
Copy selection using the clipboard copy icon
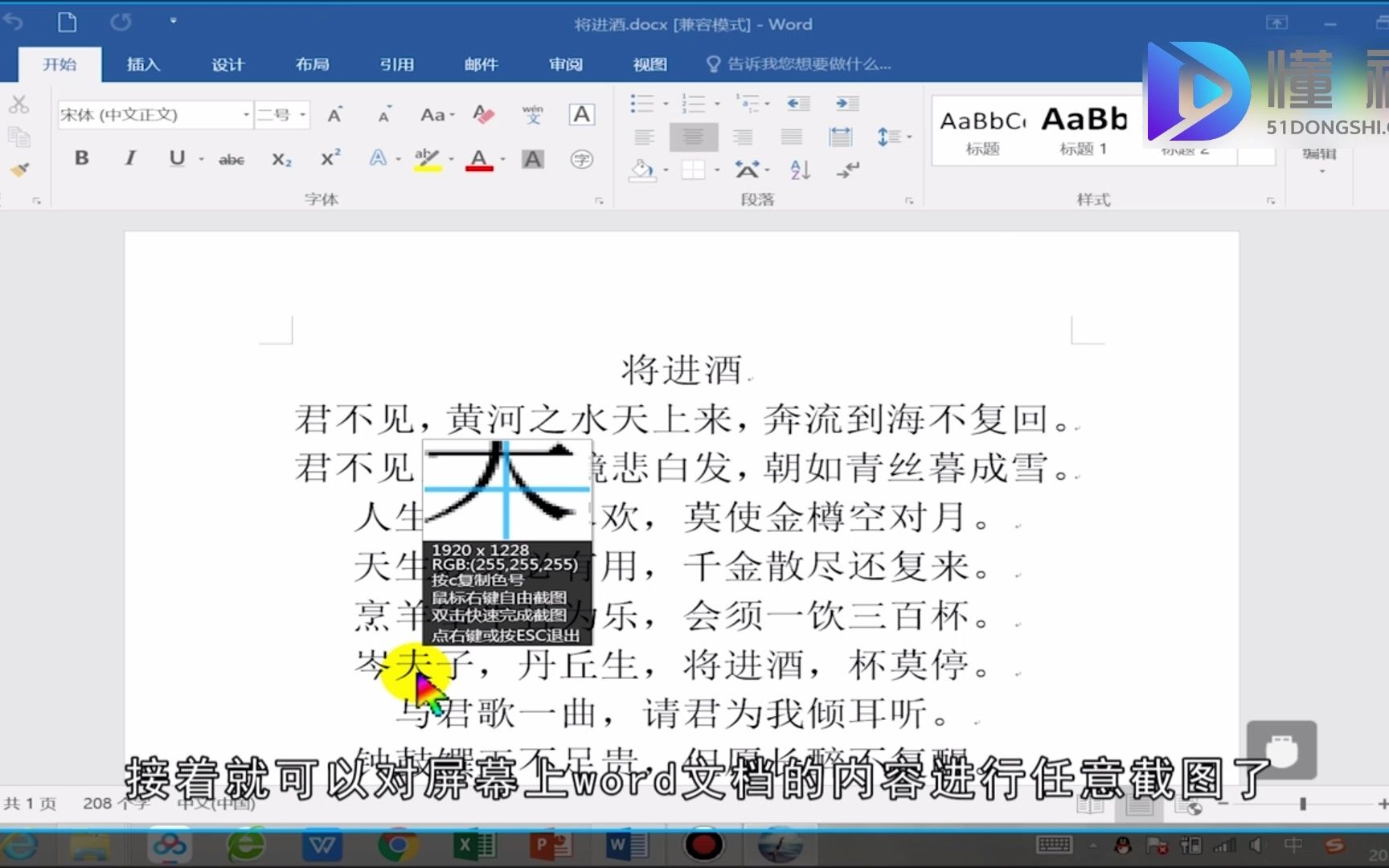pyautogui.click(x=18, y=137)
